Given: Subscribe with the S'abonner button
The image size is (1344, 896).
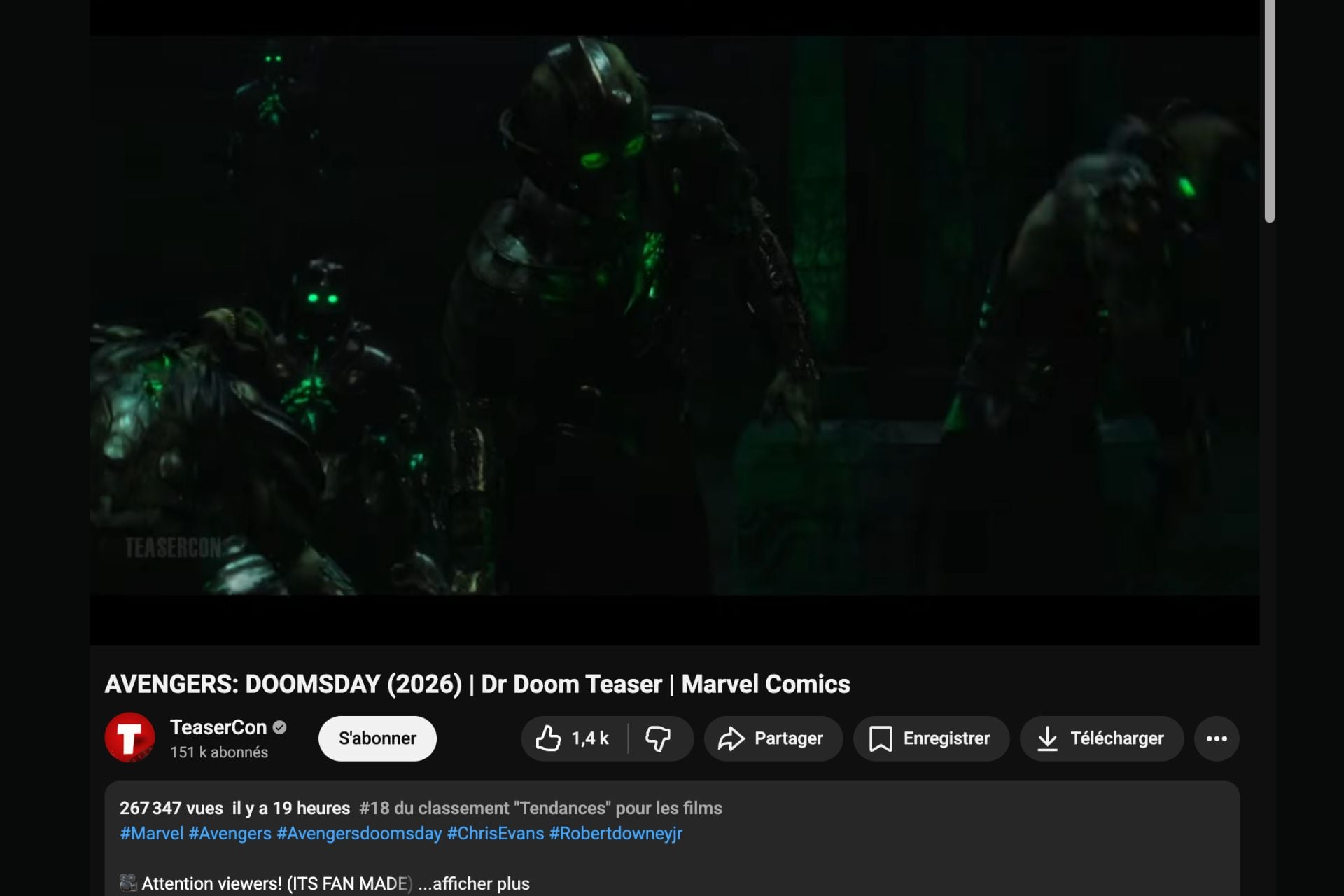Looking at the screenshot, I should [377, 738].
